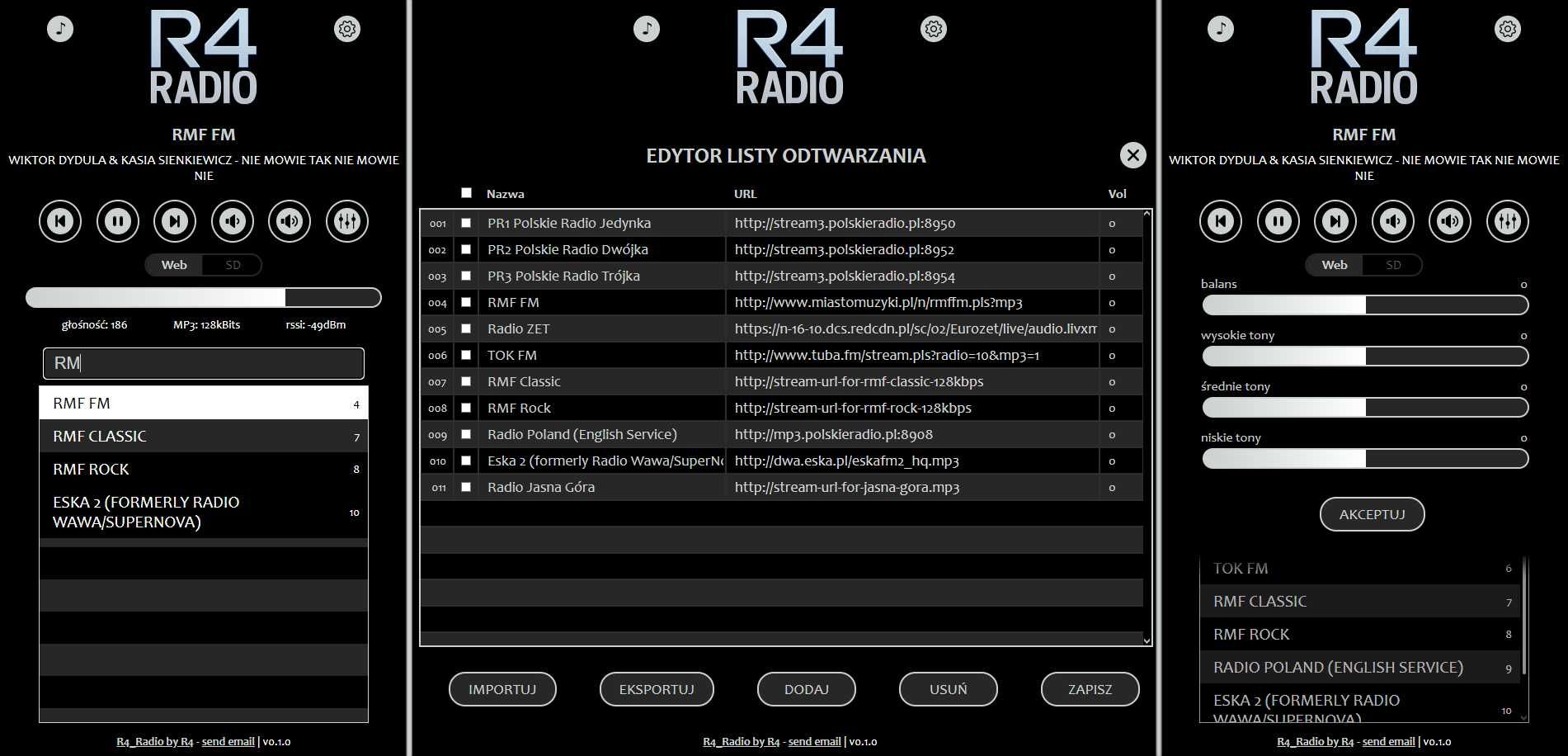Screen dimensions: 1568x756
Task: Pause playback in right panel
Action: [x=1278, y=221]
